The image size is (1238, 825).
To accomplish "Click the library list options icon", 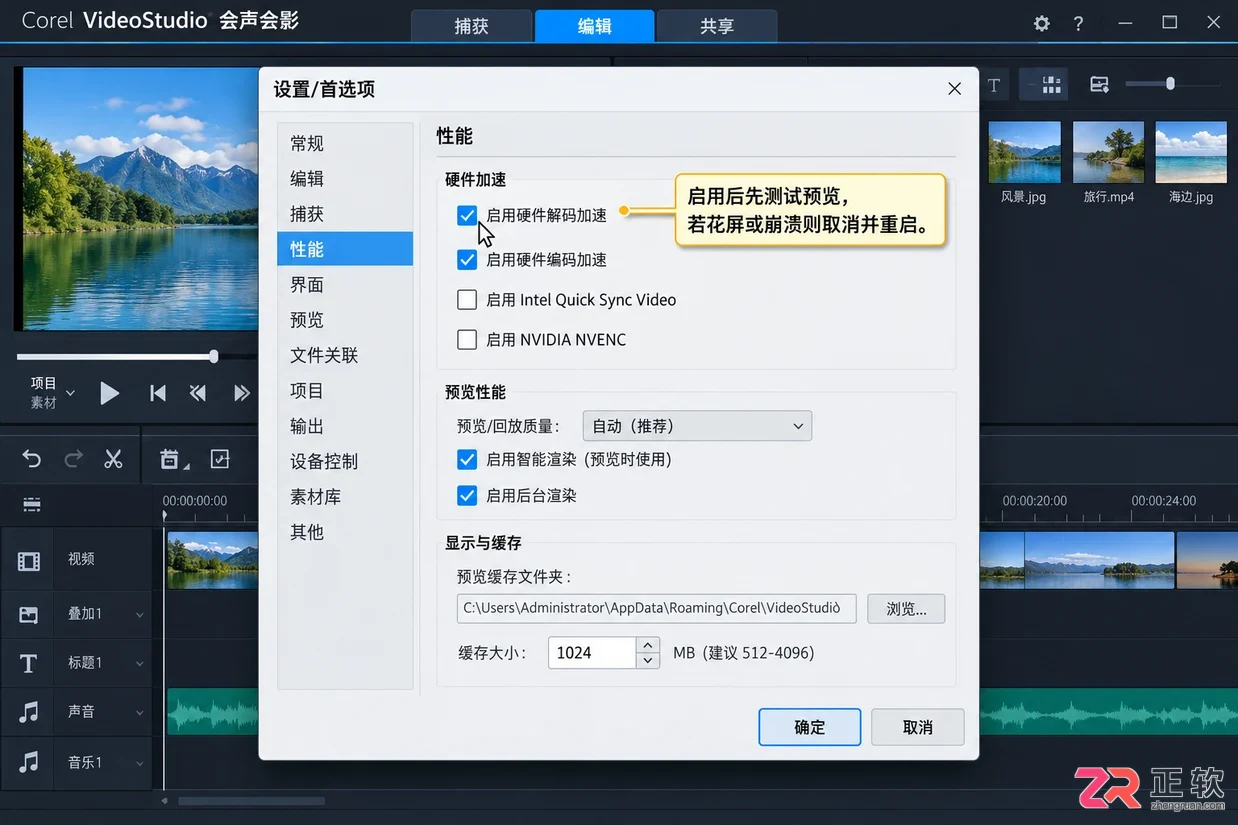I will tap(1099, 85).
